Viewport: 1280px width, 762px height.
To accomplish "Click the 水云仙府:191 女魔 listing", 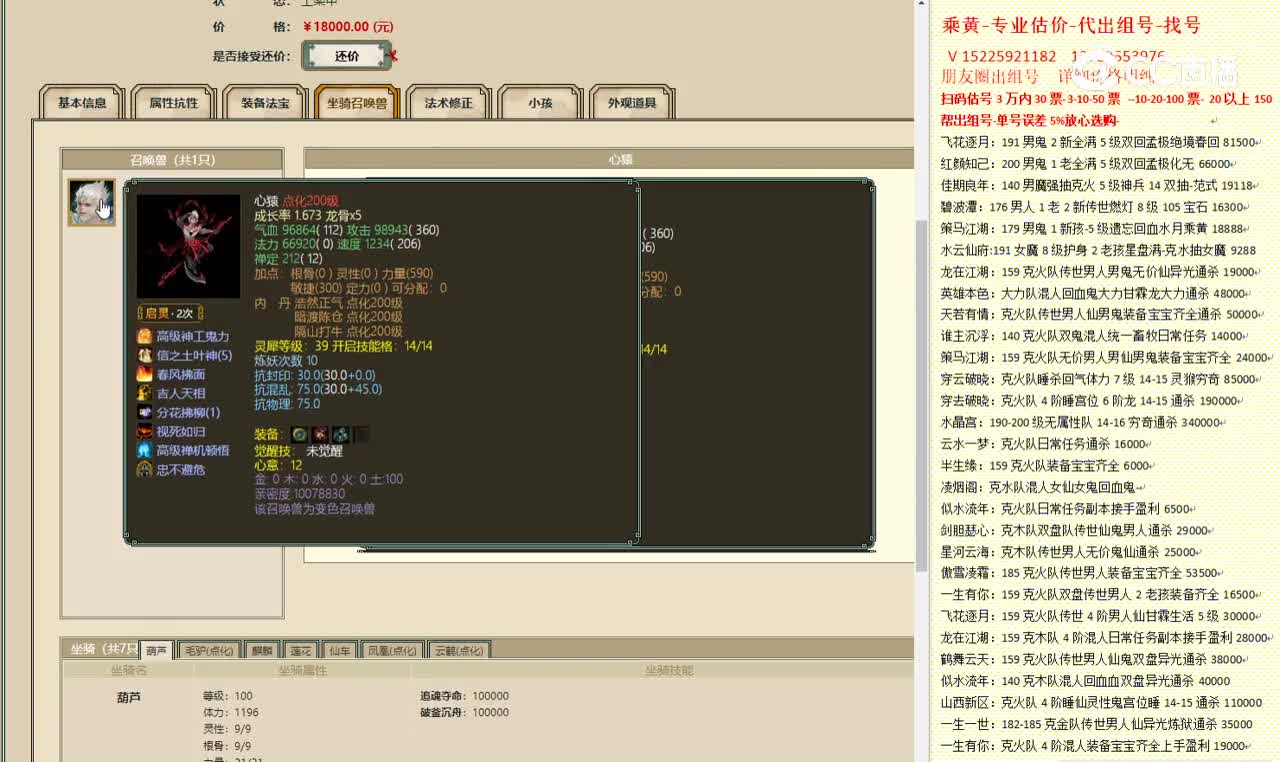I will [1098, 250].
